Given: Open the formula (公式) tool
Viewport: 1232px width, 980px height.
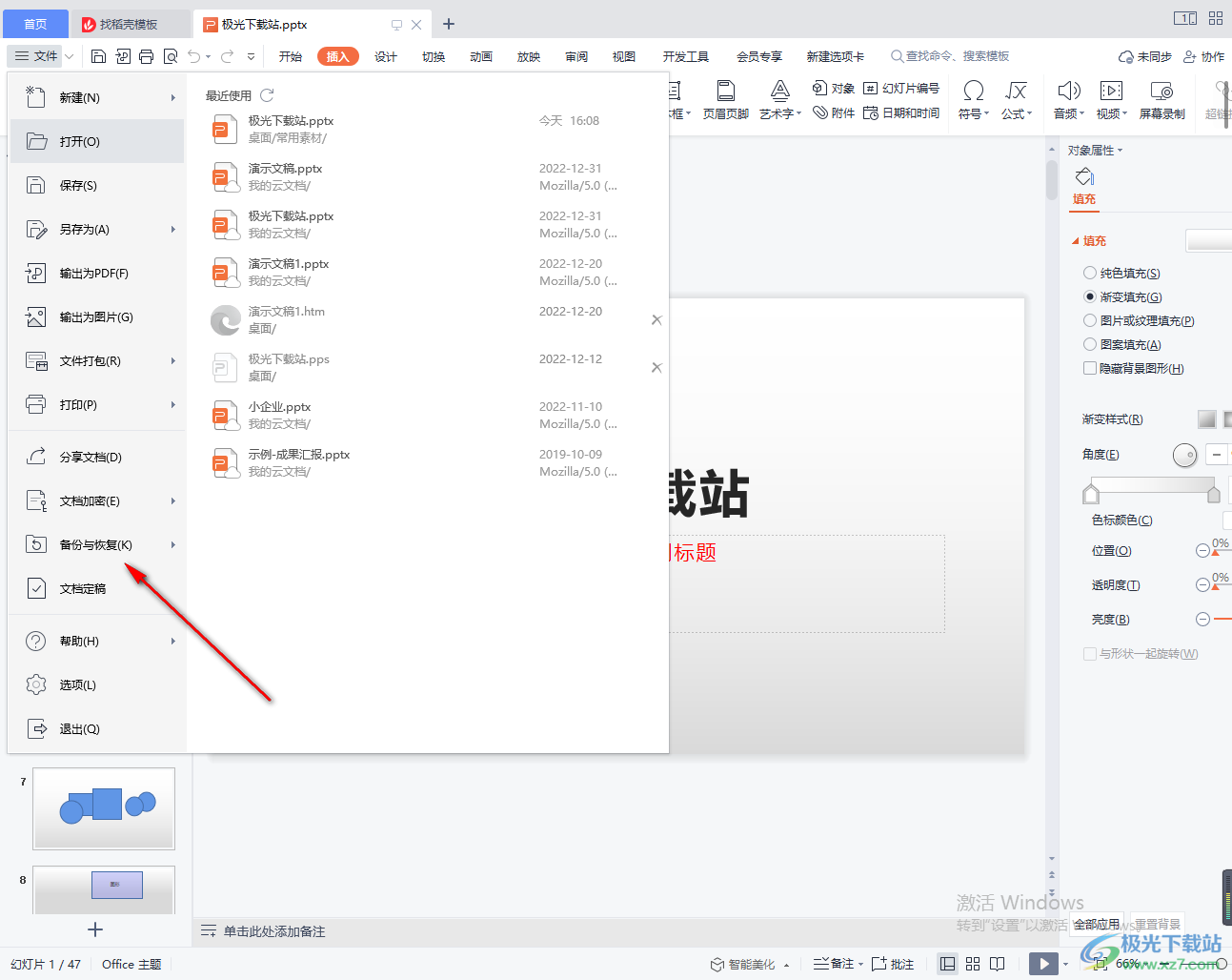Looking at the screenshot, I should 1017,100.
